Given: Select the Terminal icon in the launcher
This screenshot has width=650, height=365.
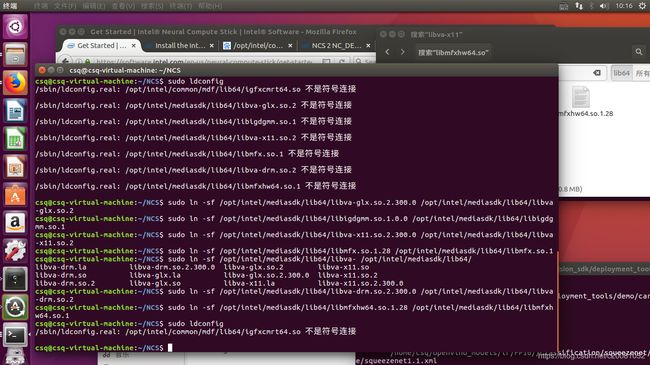Looking at the screenshot, I should click(15, 335).
